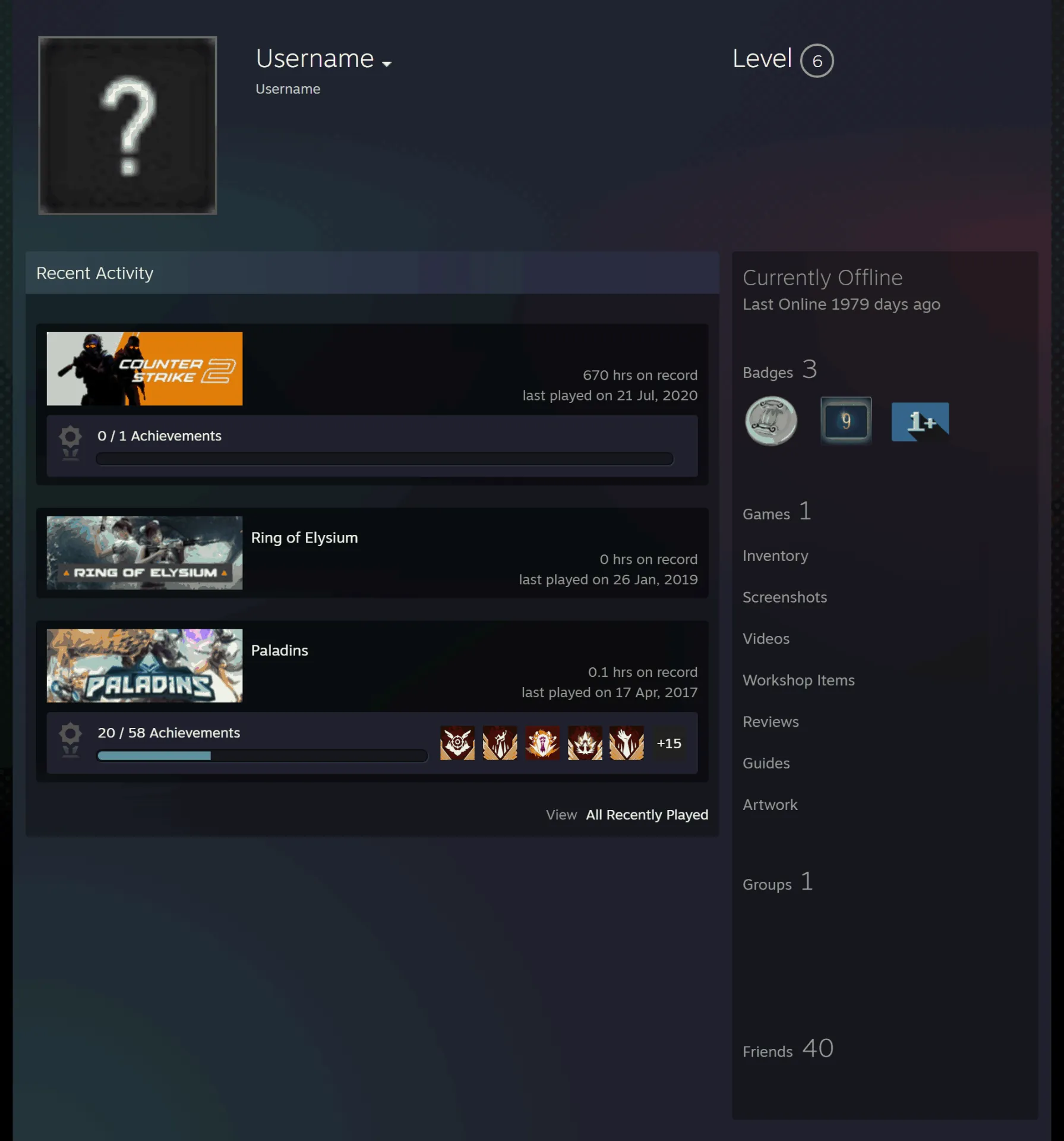Open the Screenshots link
This screenshot has width=1064, height=1141.
(x=785, y=597)
